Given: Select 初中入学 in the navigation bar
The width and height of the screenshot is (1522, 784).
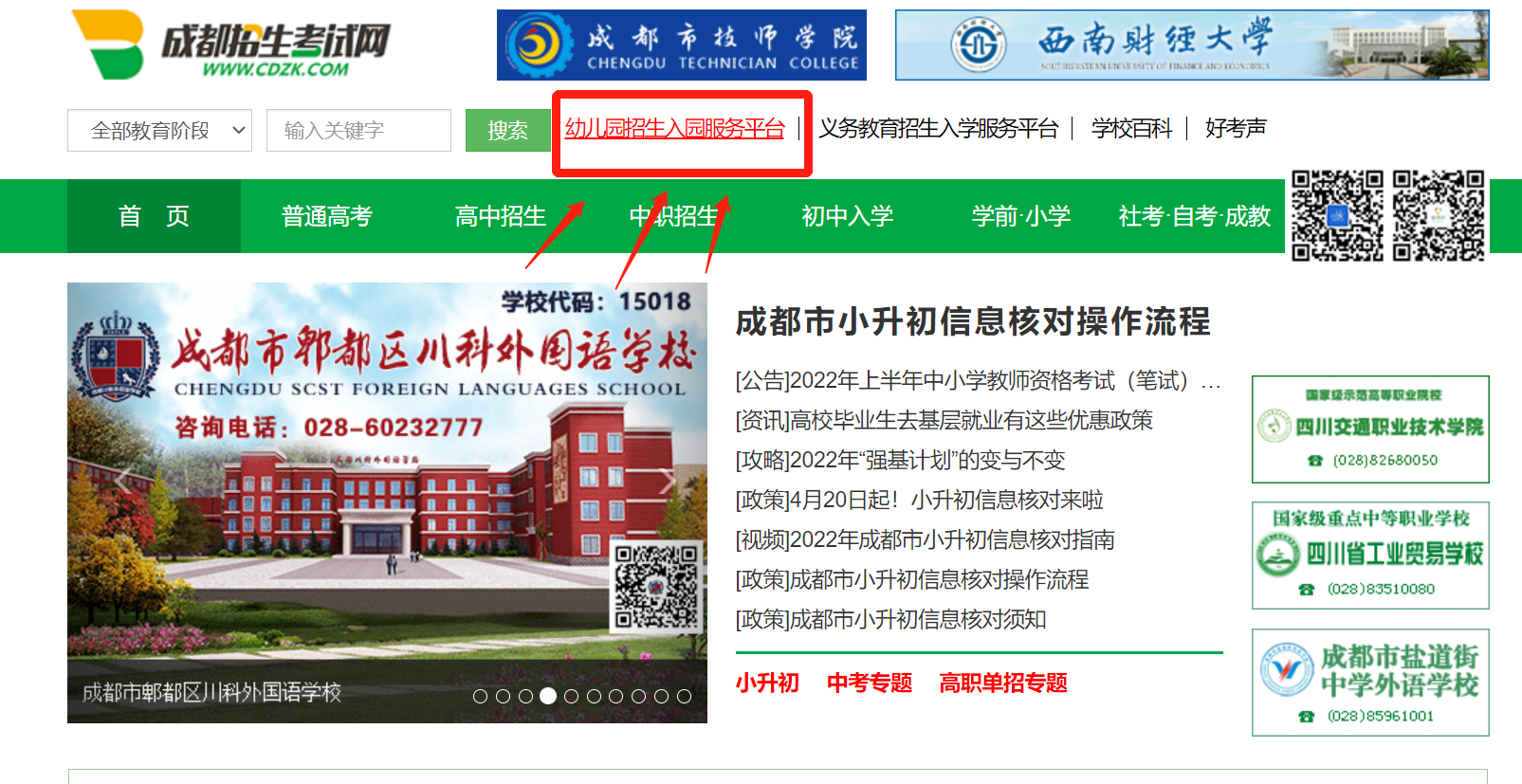Looking at the screenshot, I should [x=848, y=216].
